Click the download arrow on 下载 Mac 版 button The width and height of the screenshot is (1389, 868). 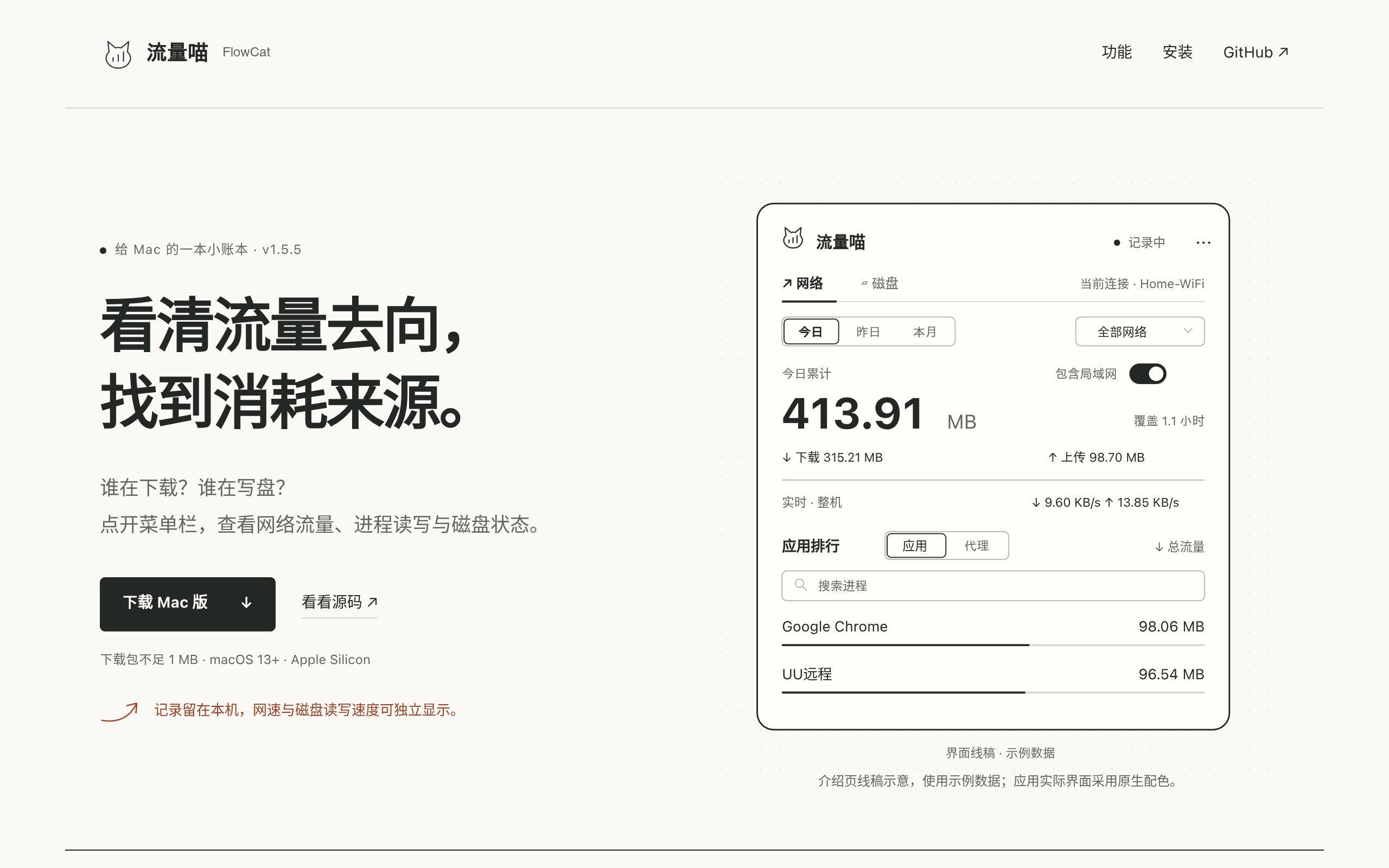tap(246, 602)
